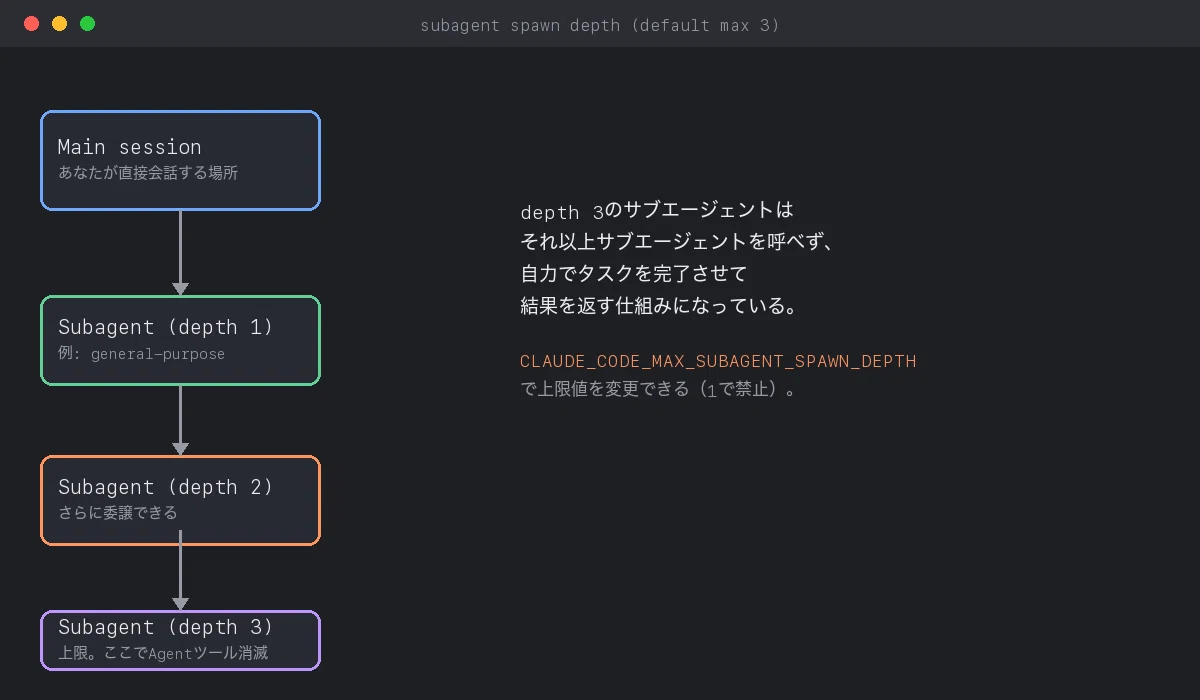Image resolution: width=1200 pixels, height=700 pixels.
Task: Click the 'depth 3のサブエージェントは' text line
Action: [x=657, y=210]
